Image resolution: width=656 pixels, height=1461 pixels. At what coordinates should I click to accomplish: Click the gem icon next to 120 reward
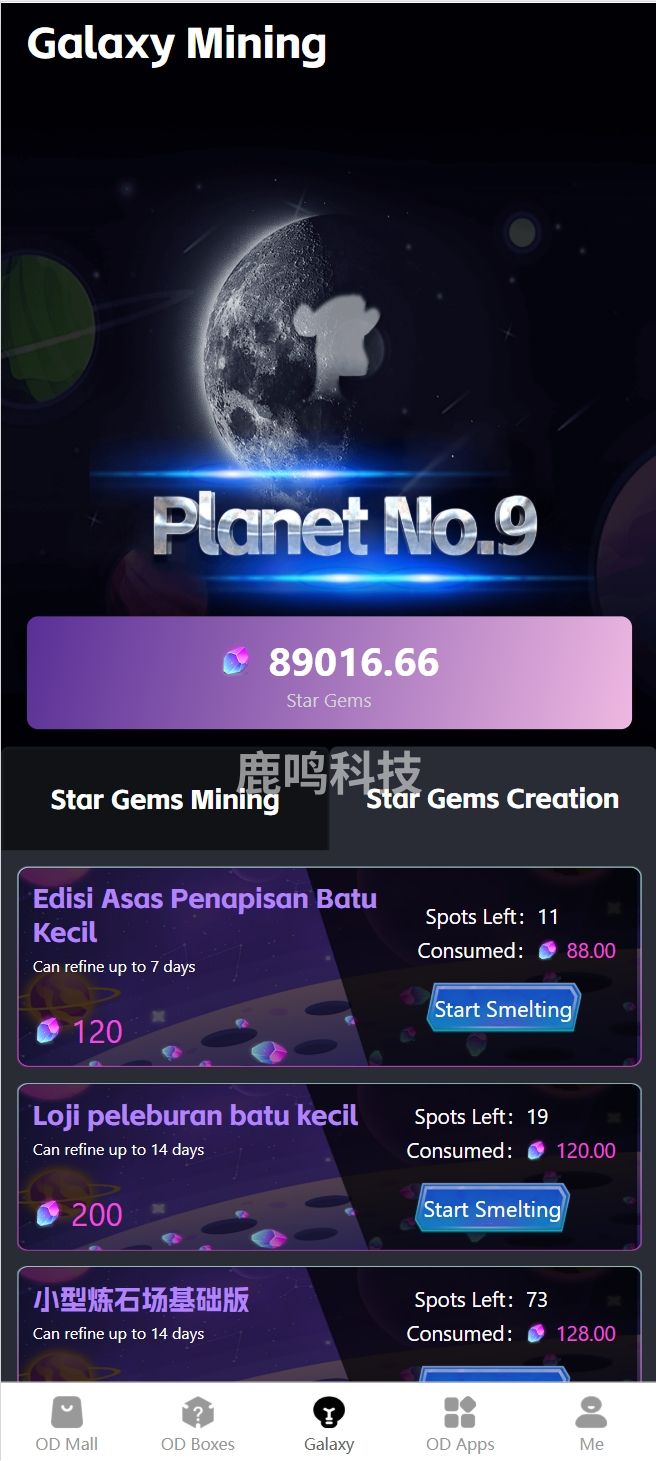click(48, 1031)
